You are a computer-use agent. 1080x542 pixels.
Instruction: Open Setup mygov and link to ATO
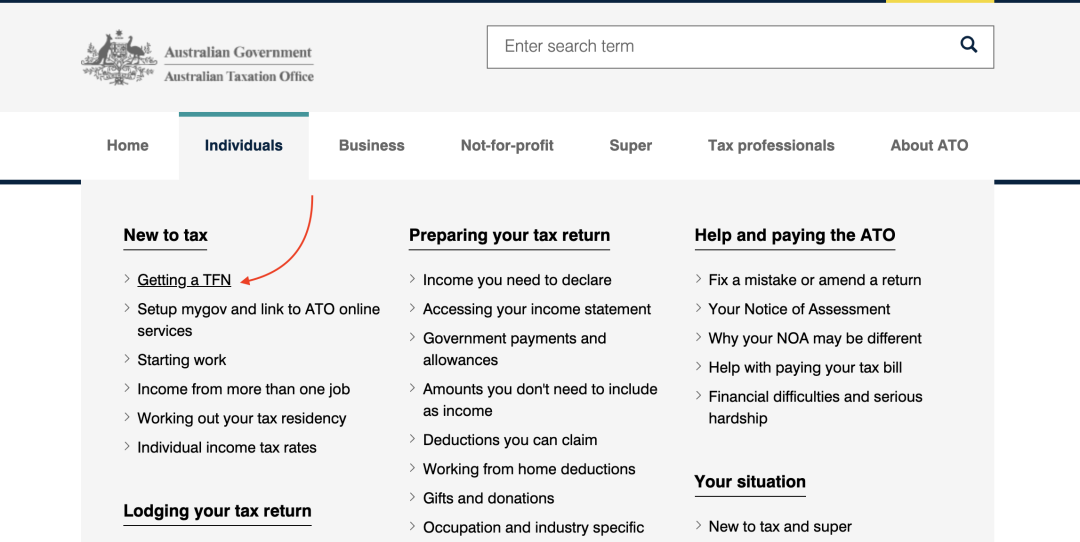pyautogui.click(x=258, y=320)
